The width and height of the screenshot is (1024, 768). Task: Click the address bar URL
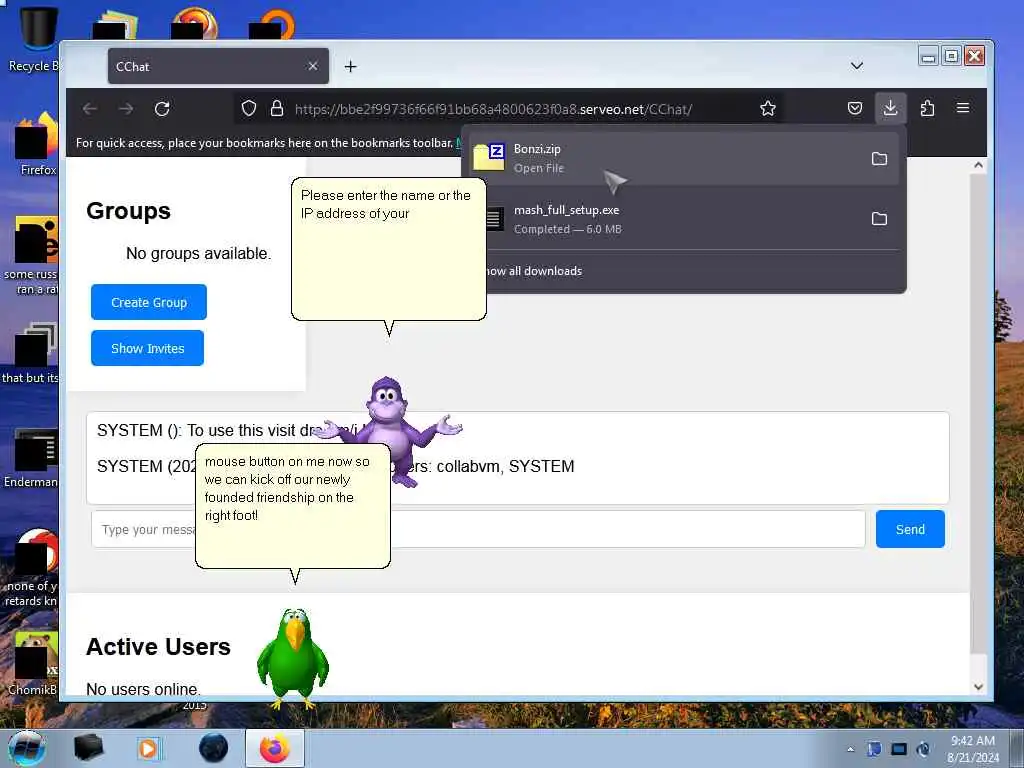tap(493, 109)
